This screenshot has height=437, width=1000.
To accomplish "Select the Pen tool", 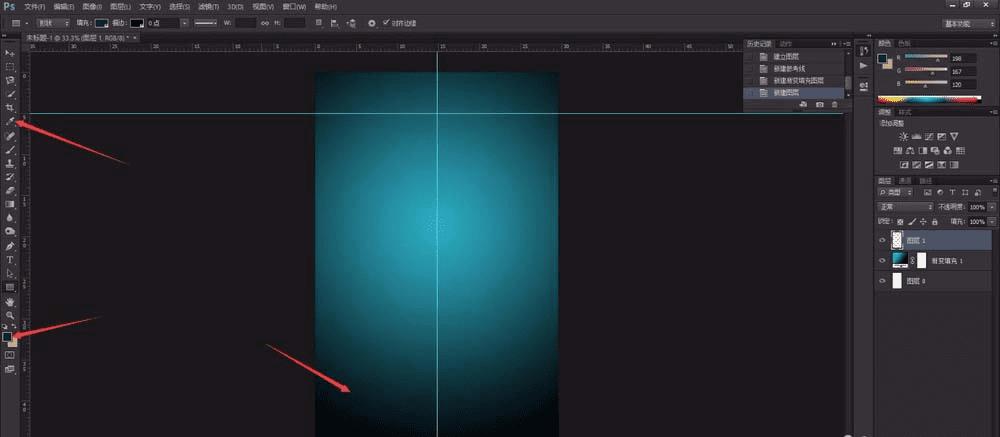I will [10, 246].
